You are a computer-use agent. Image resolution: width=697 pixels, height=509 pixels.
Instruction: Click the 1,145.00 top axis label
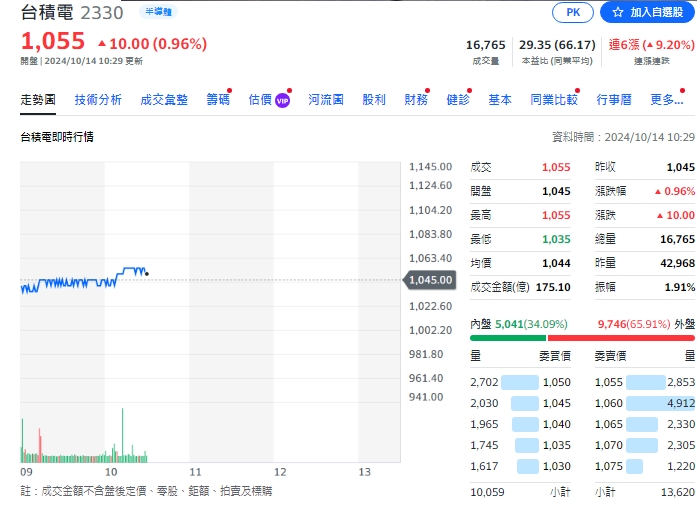click(430, 167)
